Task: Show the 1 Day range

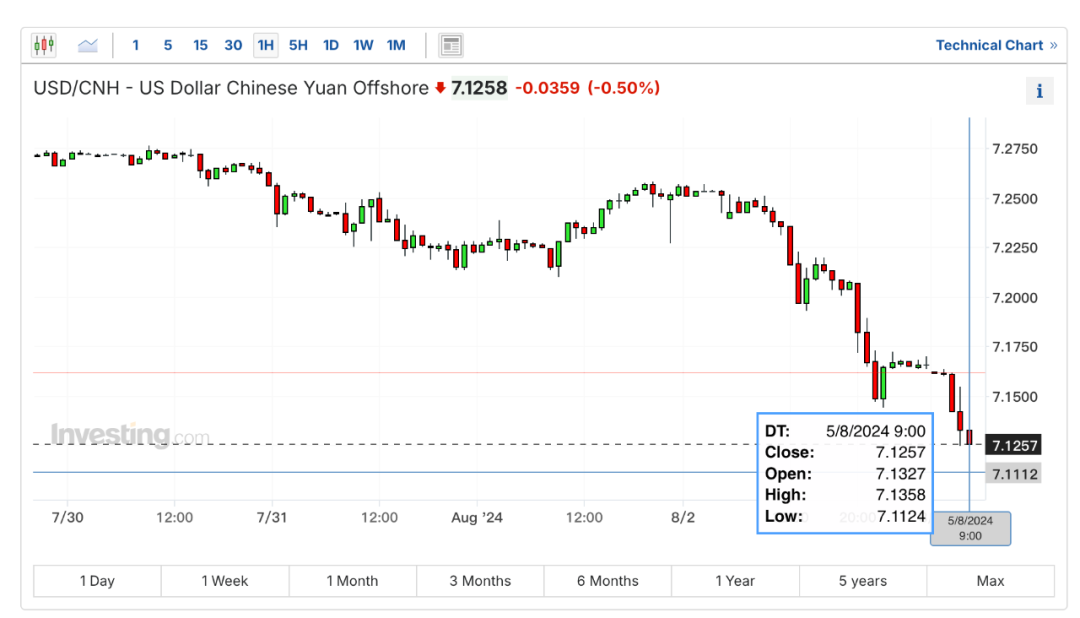Action: click(x=97, y=581)
